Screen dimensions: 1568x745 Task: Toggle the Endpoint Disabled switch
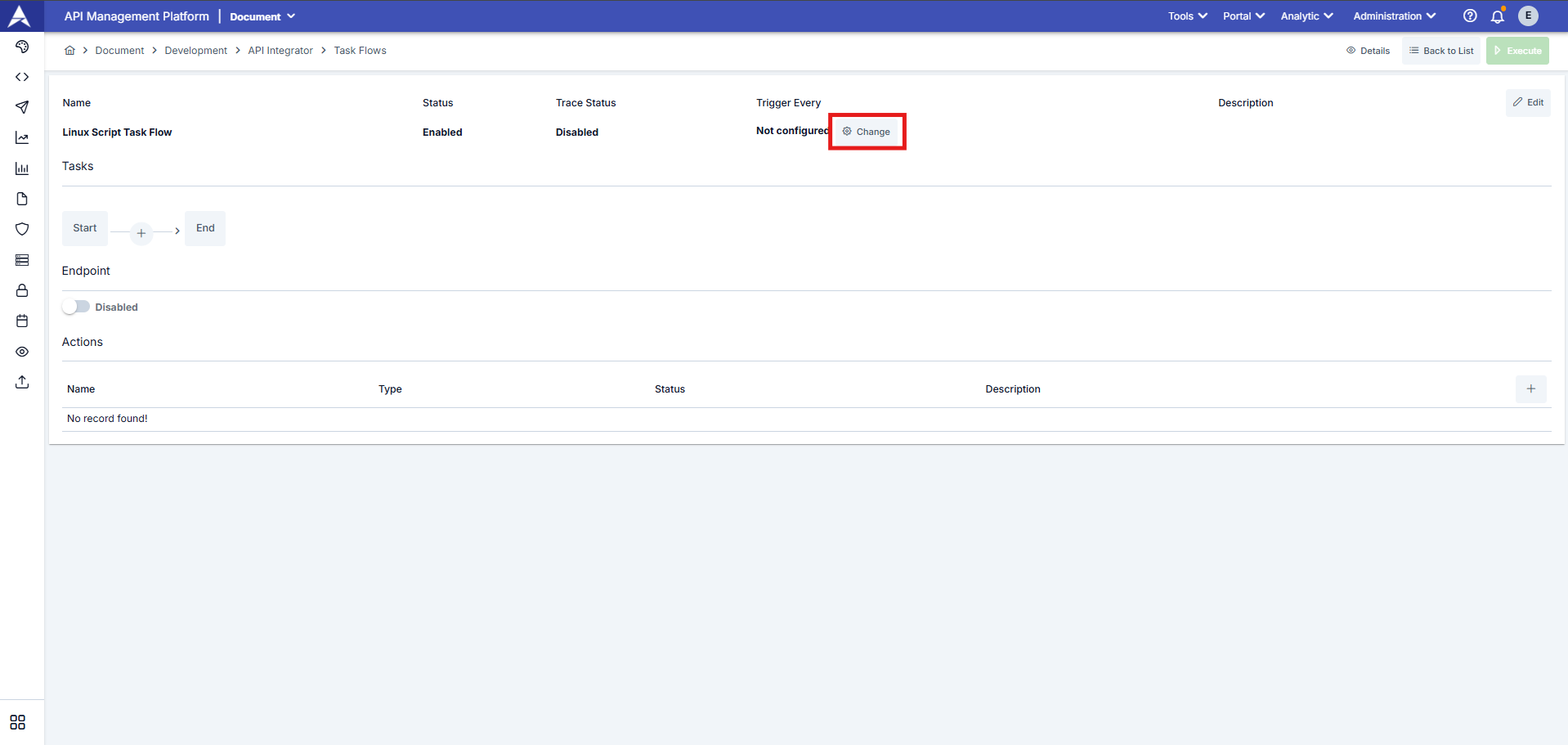[x=76, y=307]
